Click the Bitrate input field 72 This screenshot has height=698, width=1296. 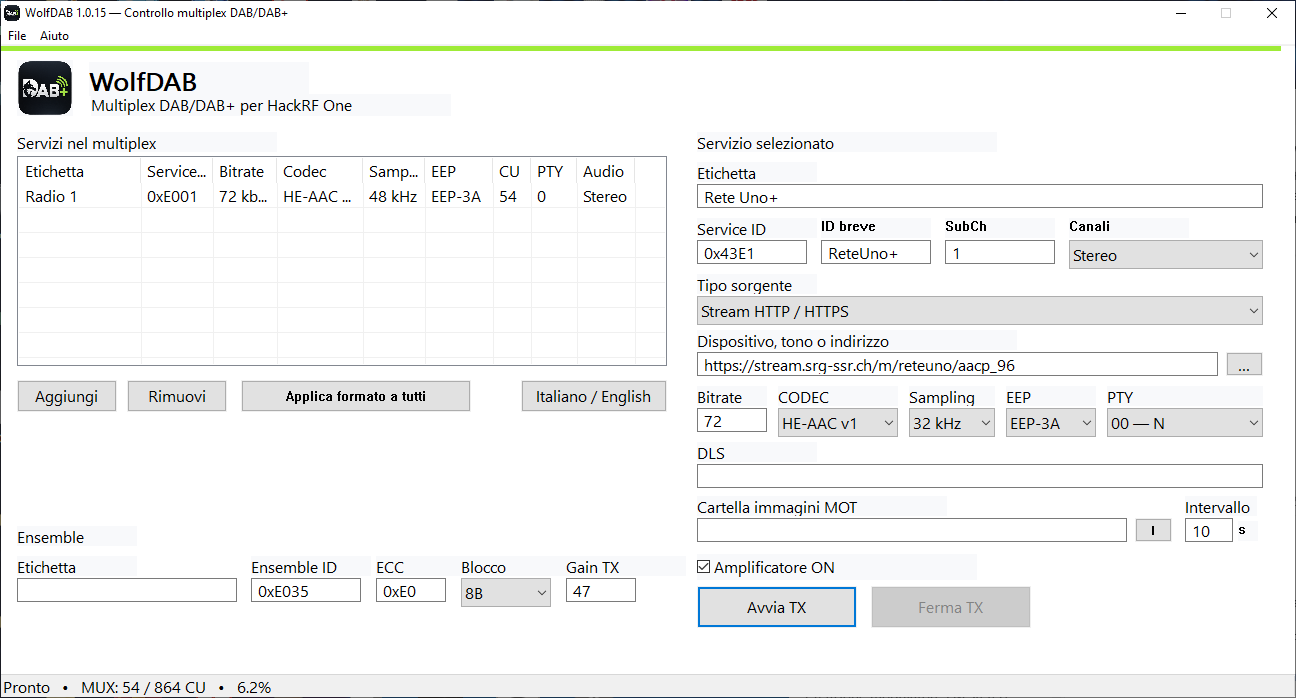732,420
